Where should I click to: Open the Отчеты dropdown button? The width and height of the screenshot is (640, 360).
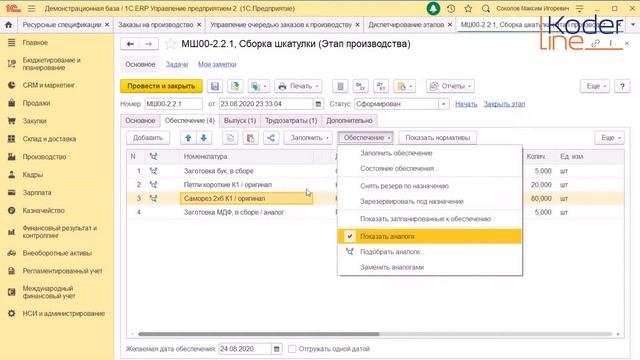(x=450, y=86)
